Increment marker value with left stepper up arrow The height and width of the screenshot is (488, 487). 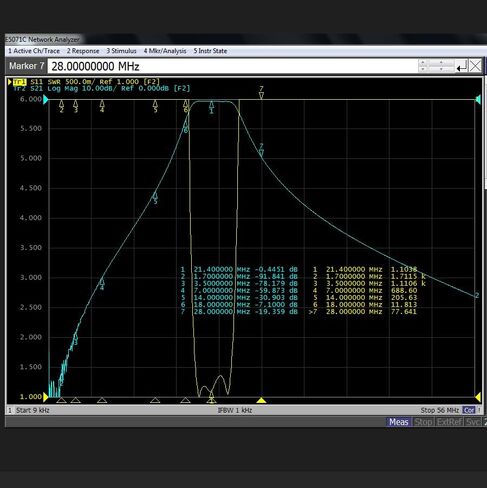tap(423, 63)
